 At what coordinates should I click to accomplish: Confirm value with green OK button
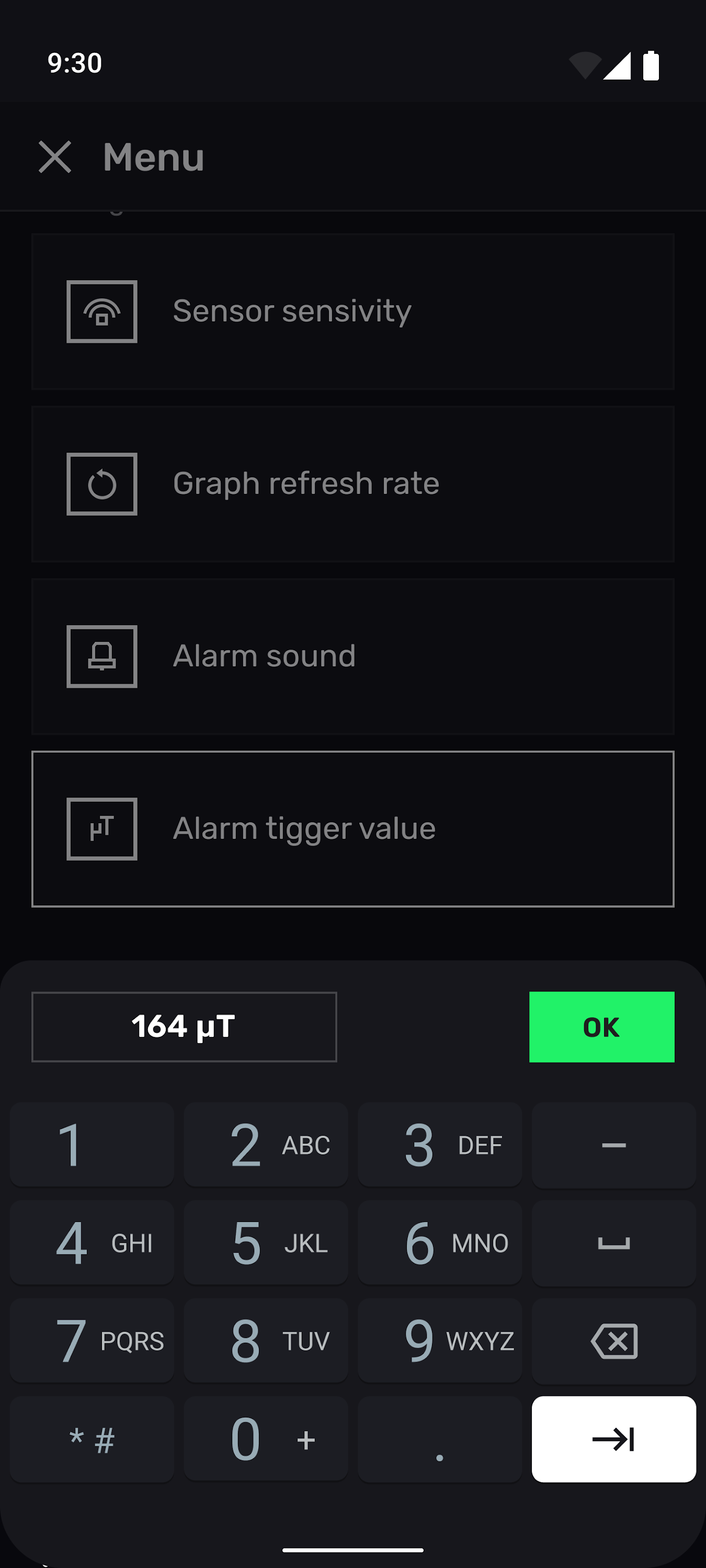[x=601, y=1027]
